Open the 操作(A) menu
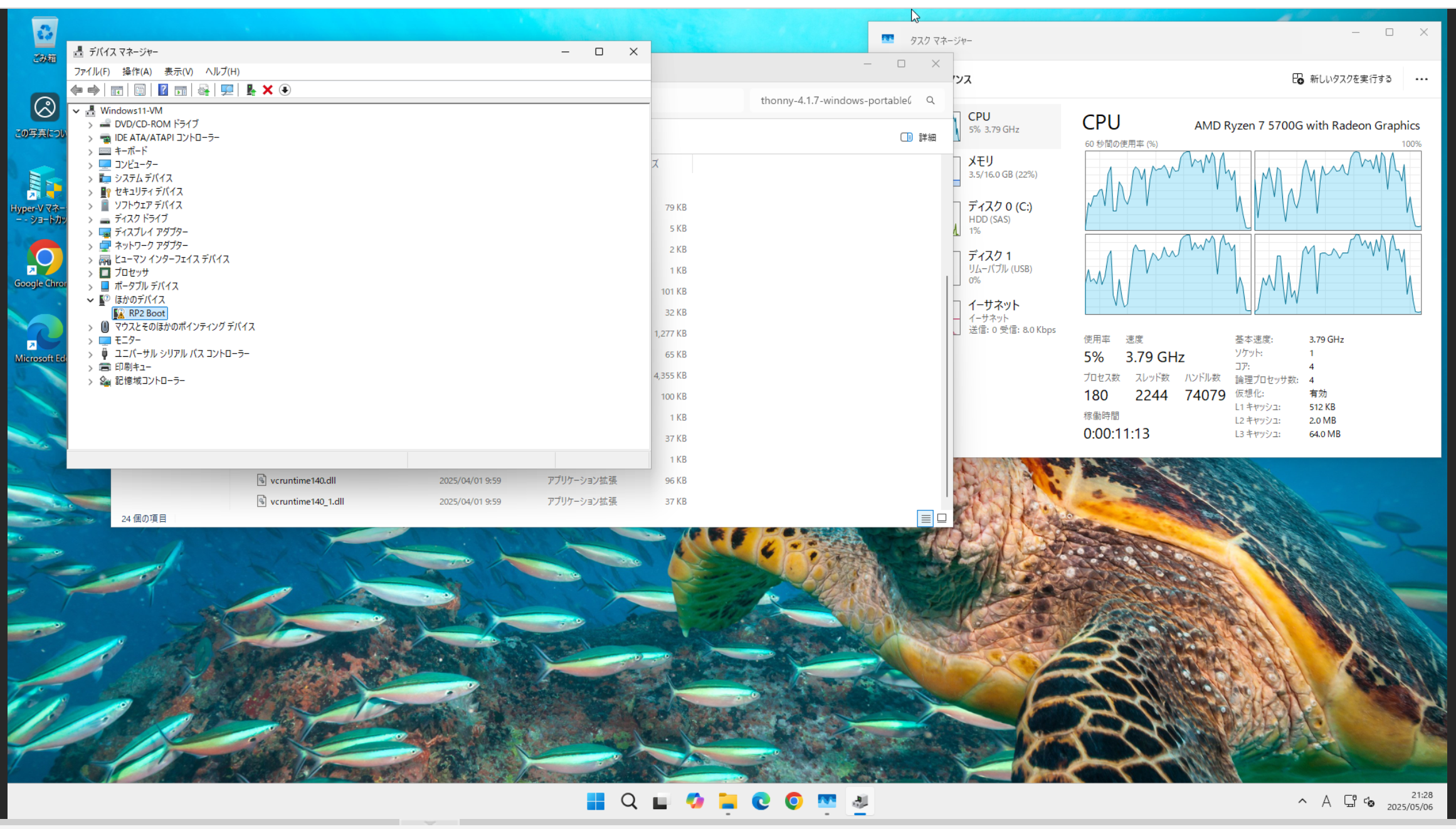 pyautogui.click(x=137, y=71)
